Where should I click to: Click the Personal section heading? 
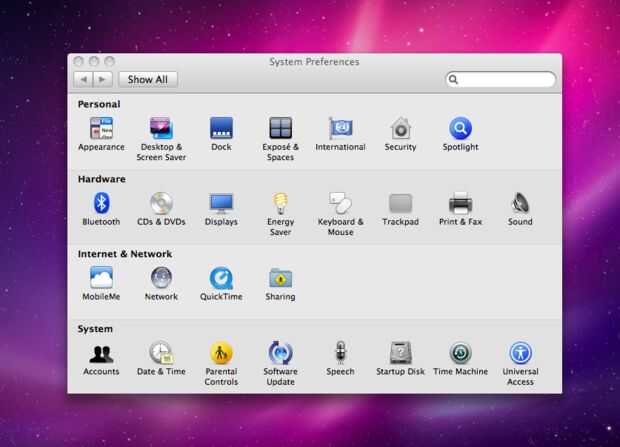99,104
